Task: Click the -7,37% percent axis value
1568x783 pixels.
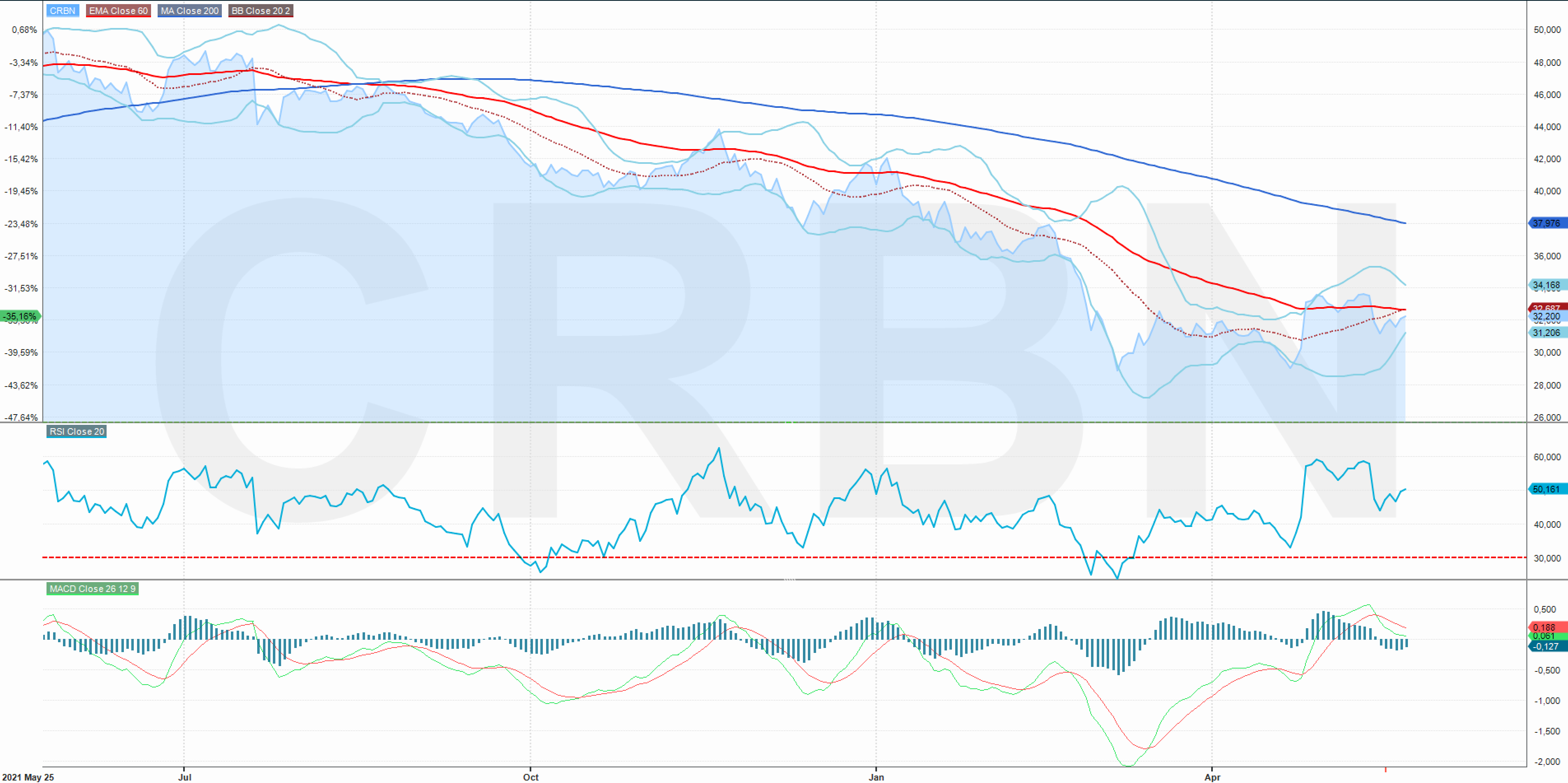Action: [23, 95]
